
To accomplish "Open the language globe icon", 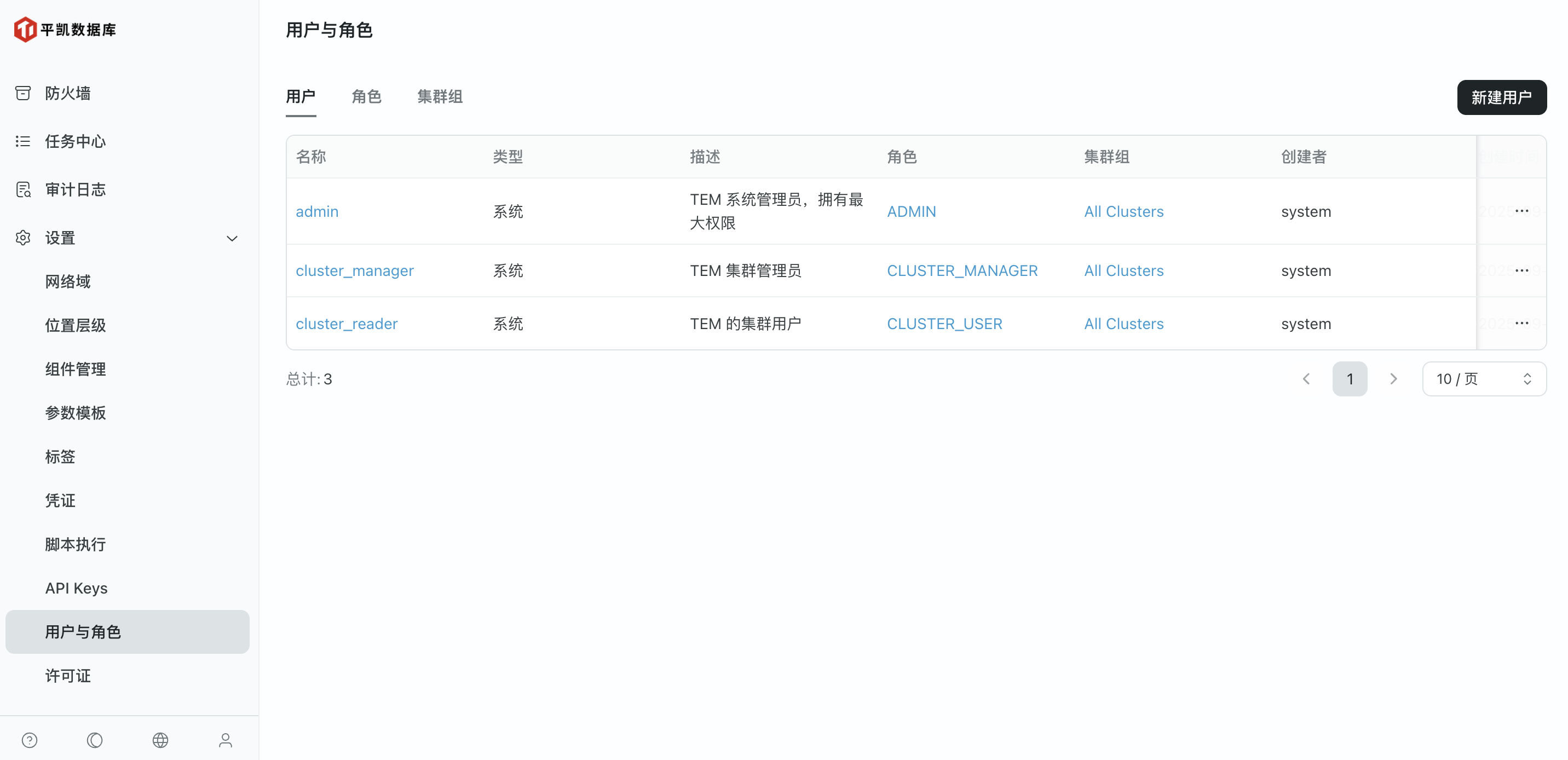I will pyautogui.click(x=160, y=740).
